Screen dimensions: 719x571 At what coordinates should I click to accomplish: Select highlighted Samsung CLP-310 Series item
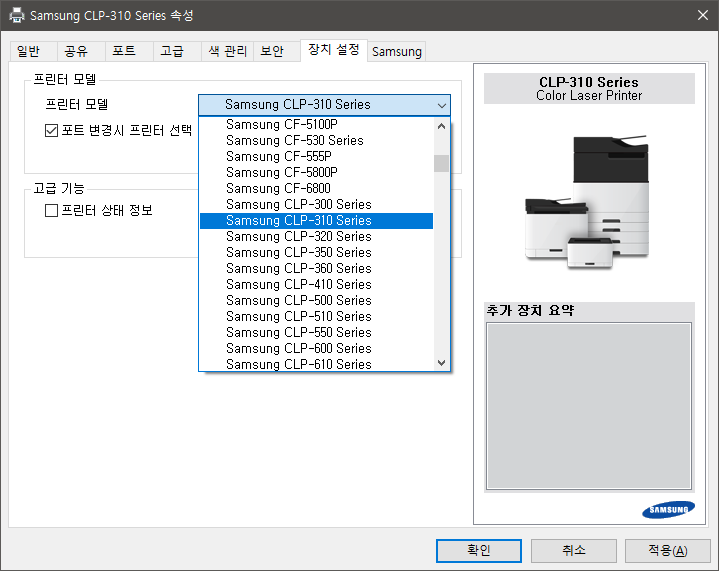[x=316, y=221]
